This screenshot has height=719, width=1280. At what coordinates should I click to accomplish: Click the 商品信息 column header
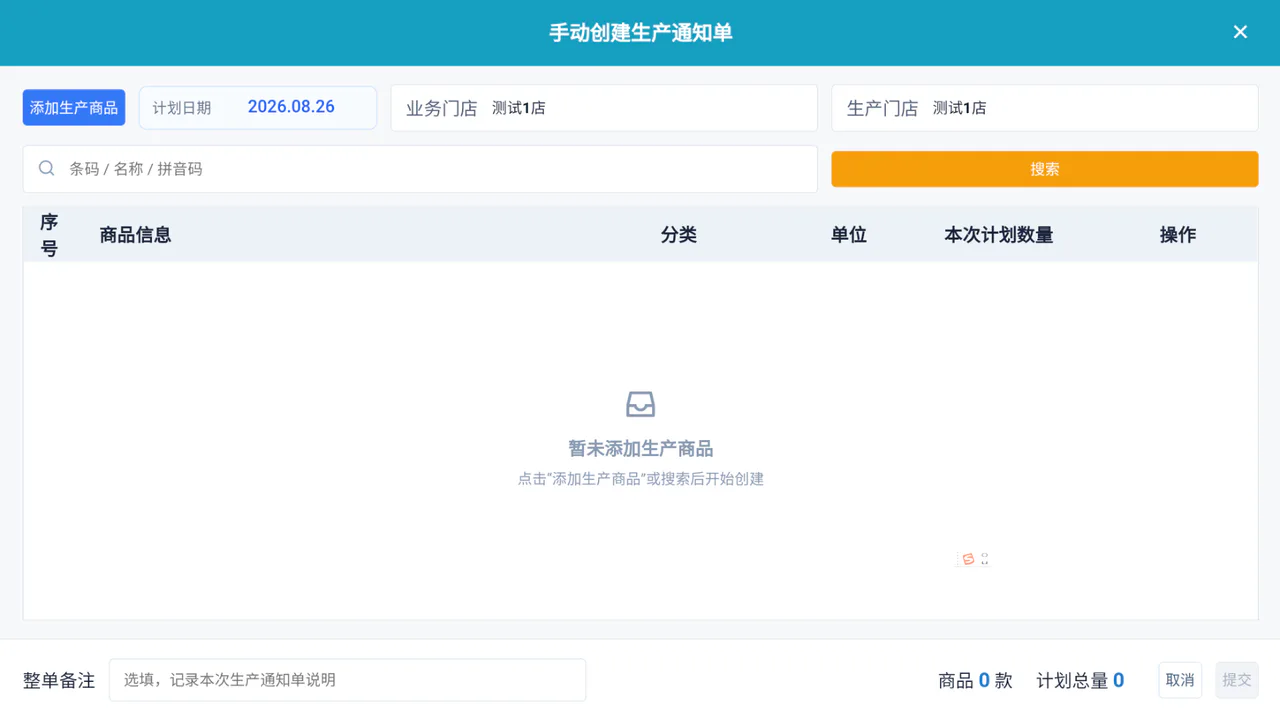click(x=136, y=235)
